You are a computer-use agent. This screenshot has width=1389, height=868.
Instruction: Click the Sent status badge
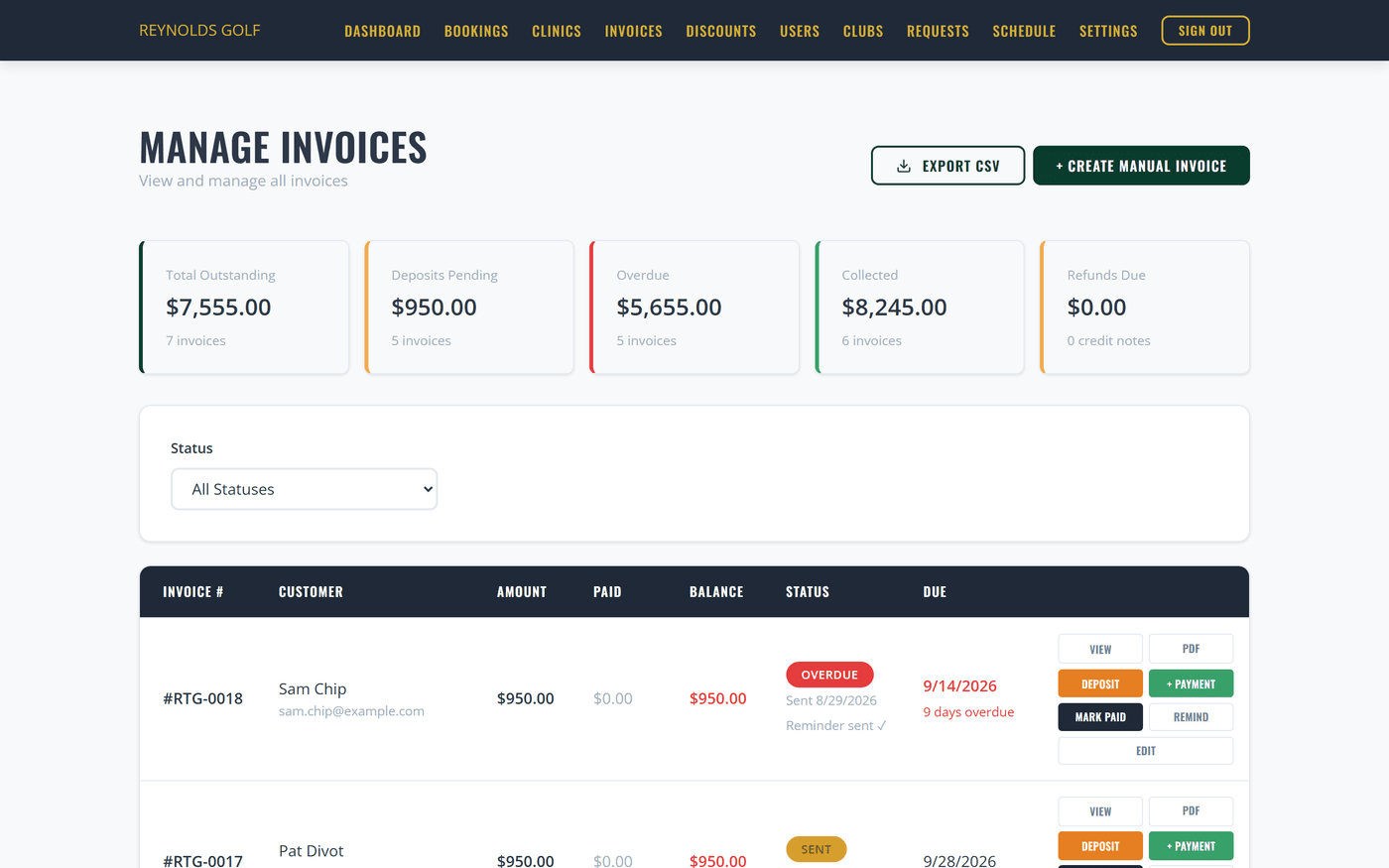[816, 849]
